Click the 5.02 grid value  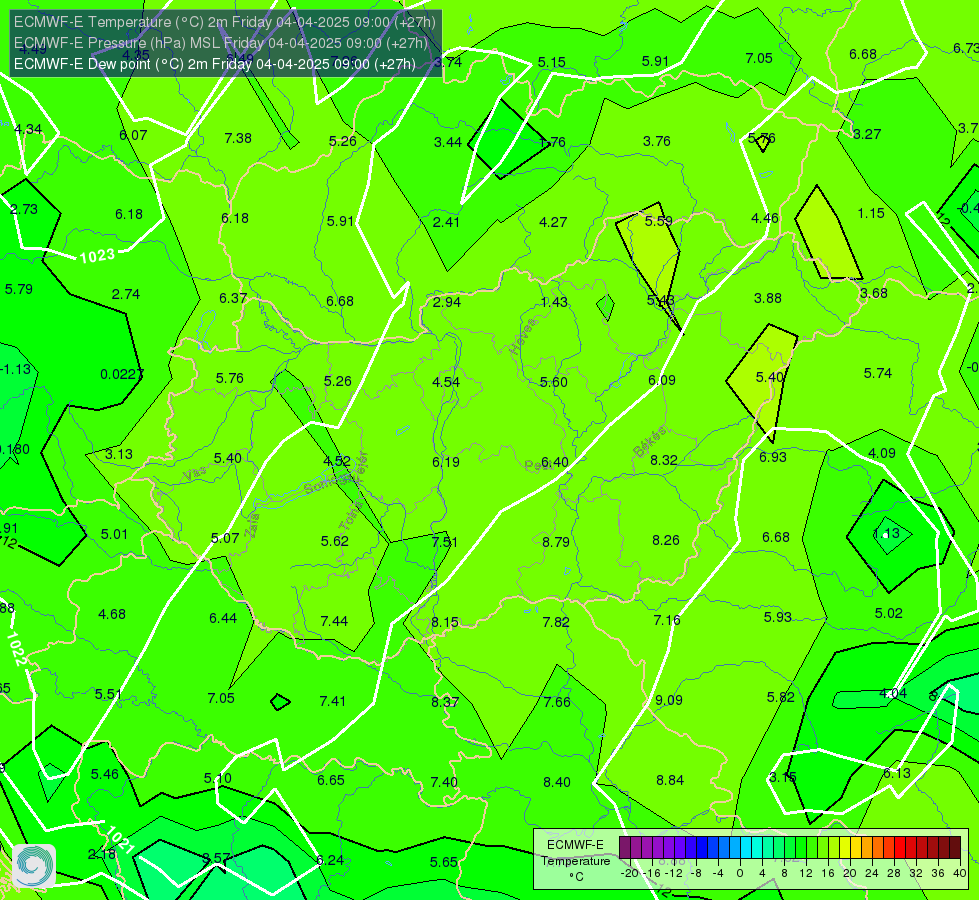click(888, 613)
